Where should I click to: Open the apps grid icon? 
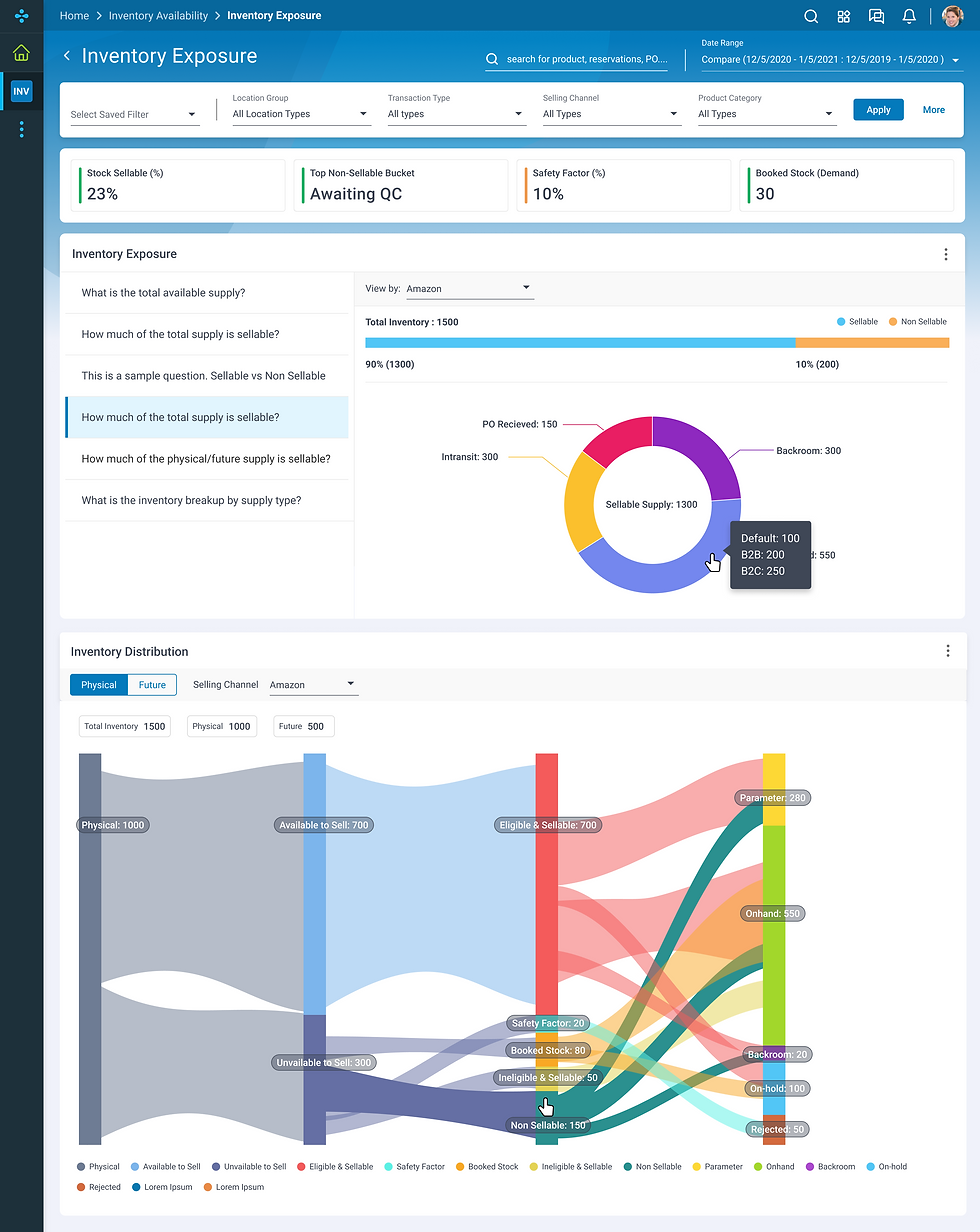tap(844, 16)
